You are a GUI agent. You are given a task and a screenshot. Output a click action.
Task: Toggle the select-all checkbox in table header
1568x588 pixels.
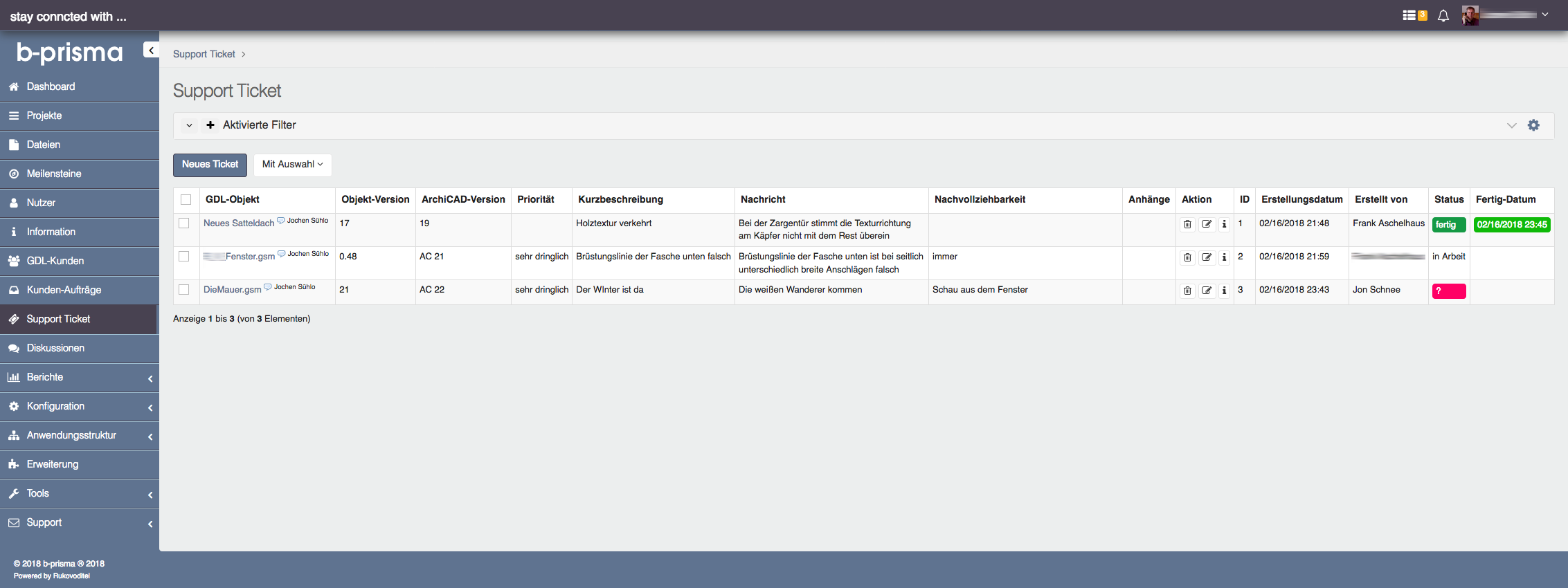(x=186, y=200)
